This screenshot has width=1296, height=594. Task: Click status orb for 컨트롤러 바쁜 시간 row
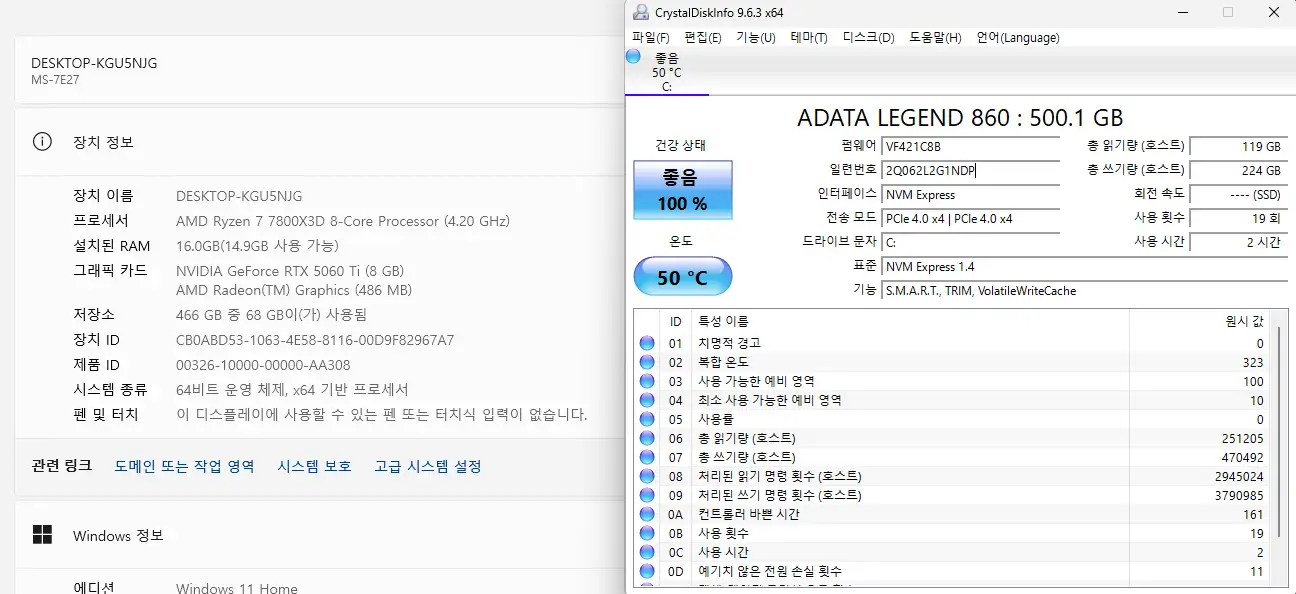tap(646, 514)
